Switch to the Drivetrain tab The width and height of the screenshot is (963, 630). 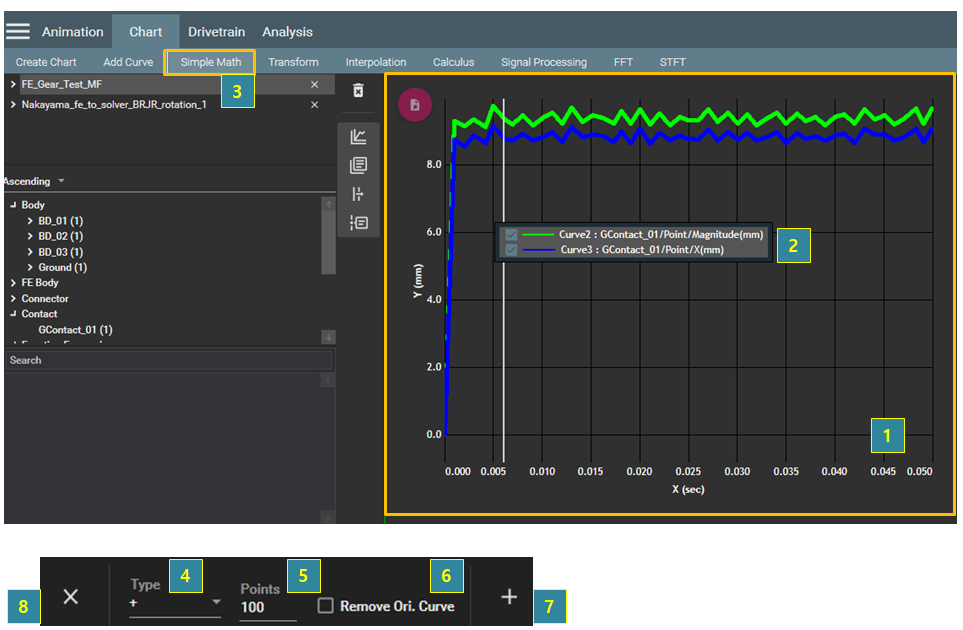217,32
